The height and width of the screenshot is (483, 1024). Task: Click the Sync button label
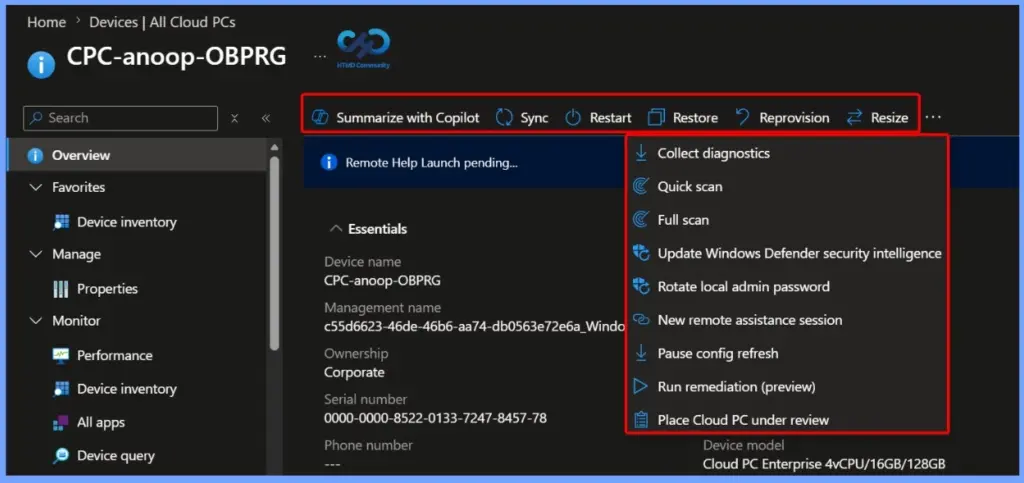click(534, 118)
